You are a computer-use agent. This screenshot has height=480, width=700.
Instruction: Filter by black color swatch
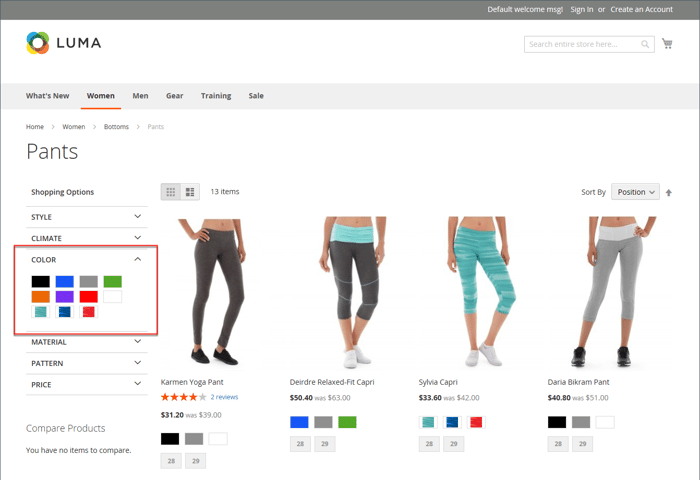pos(41,281)
